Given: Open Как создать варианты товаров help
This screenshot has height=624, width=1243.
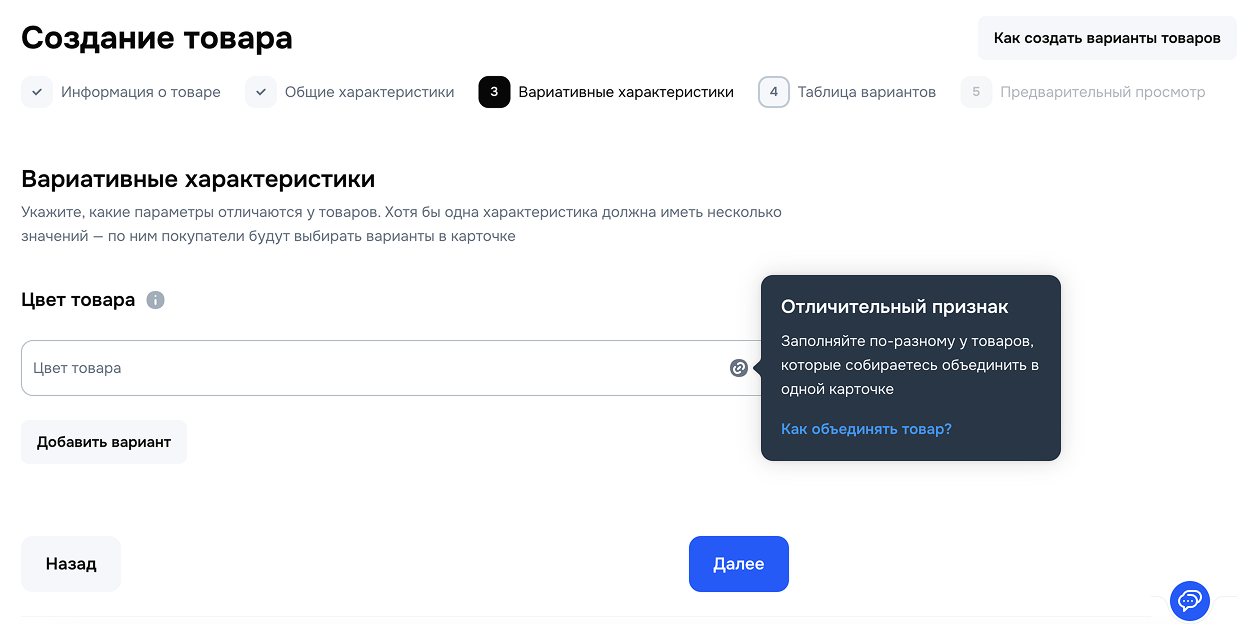Looking at the screenshot, I should tap(1107, 38).
